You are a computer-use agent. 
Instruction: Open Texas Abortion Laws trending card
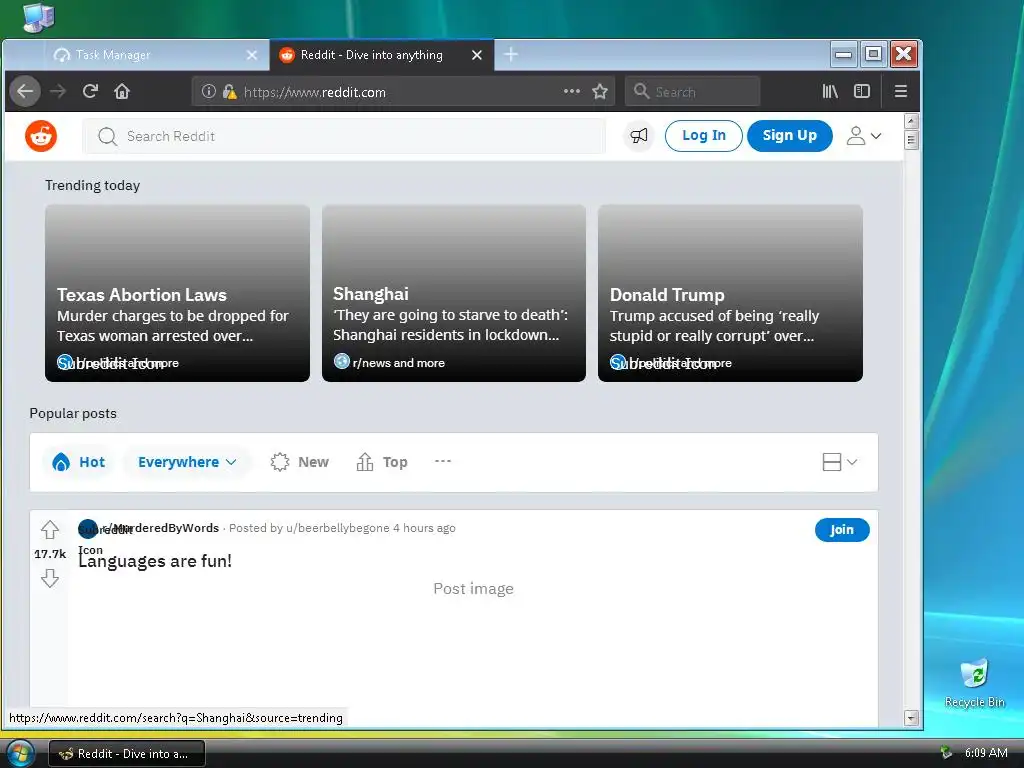(177, 293)
